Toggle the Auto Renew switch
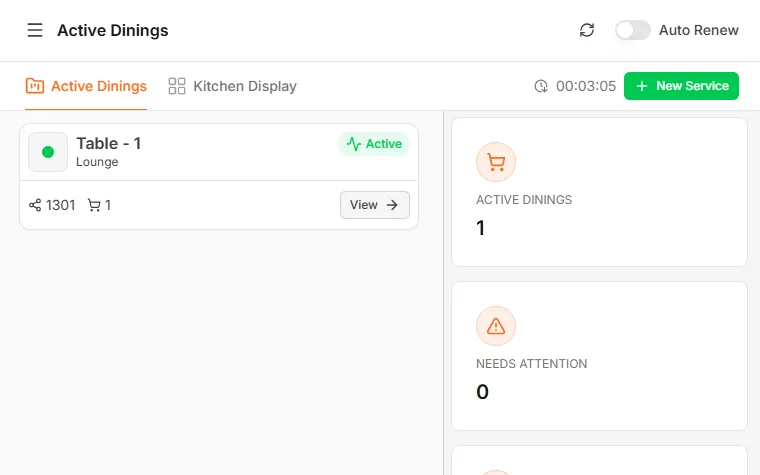Image resolution: width=760 pixels, height=475 pixels. [632, 30]
